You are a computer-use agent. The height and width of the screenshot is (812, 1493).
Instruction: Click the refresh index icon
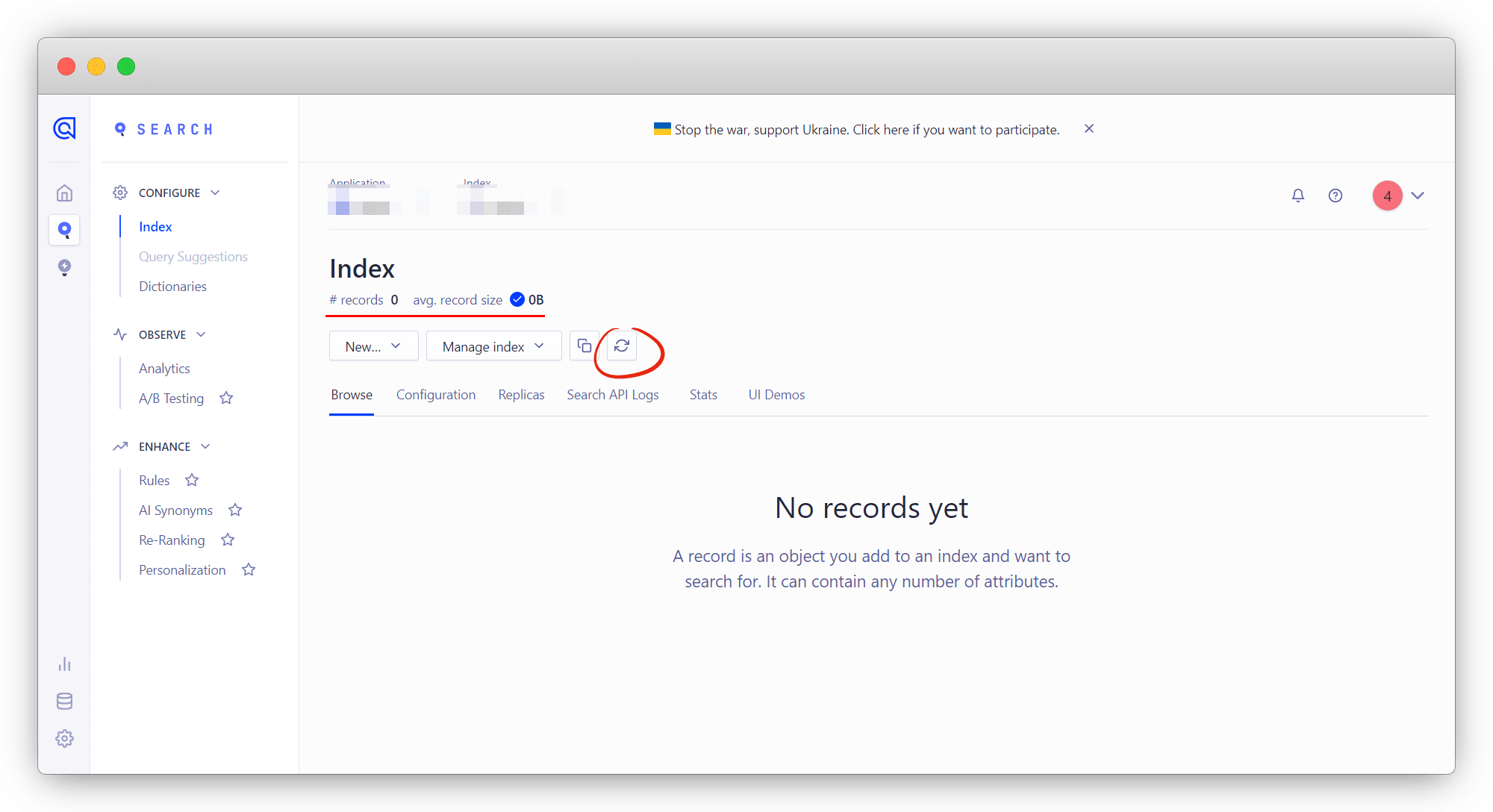622,346
